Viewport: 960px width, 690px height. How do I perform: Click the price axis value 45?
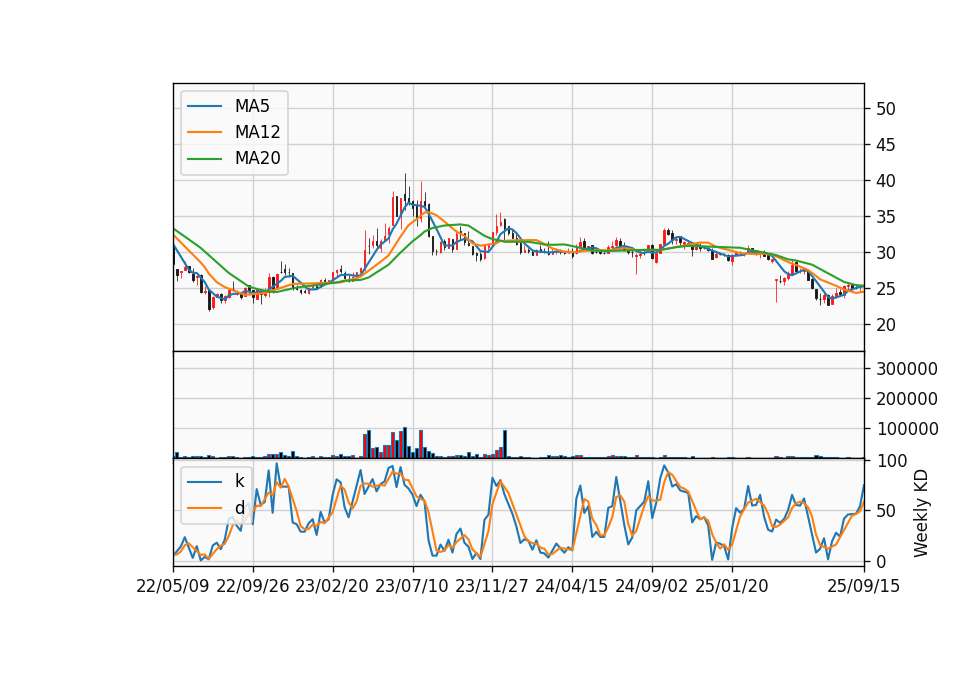click(885, 145)
